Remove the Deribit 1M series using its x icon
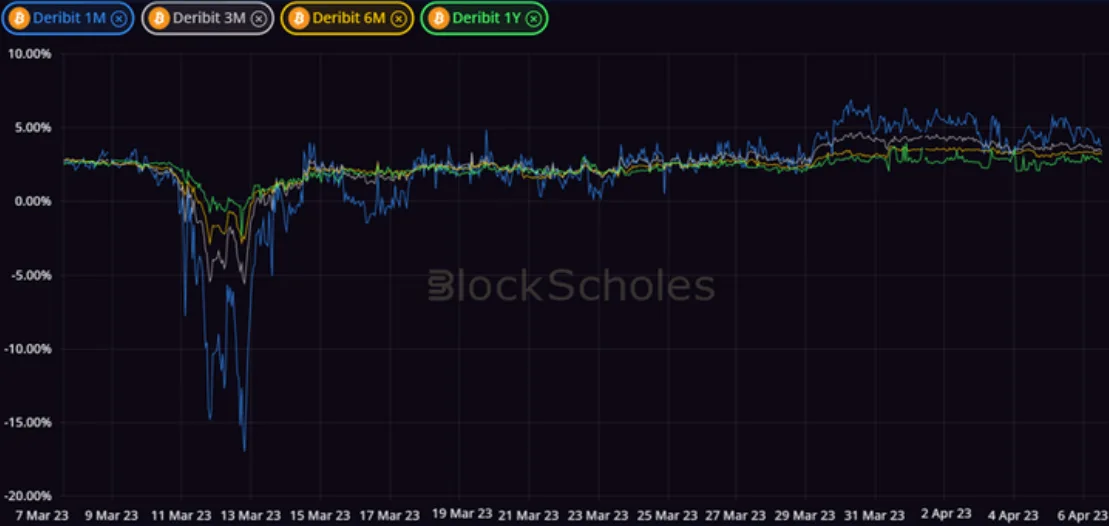 [120, 19]
